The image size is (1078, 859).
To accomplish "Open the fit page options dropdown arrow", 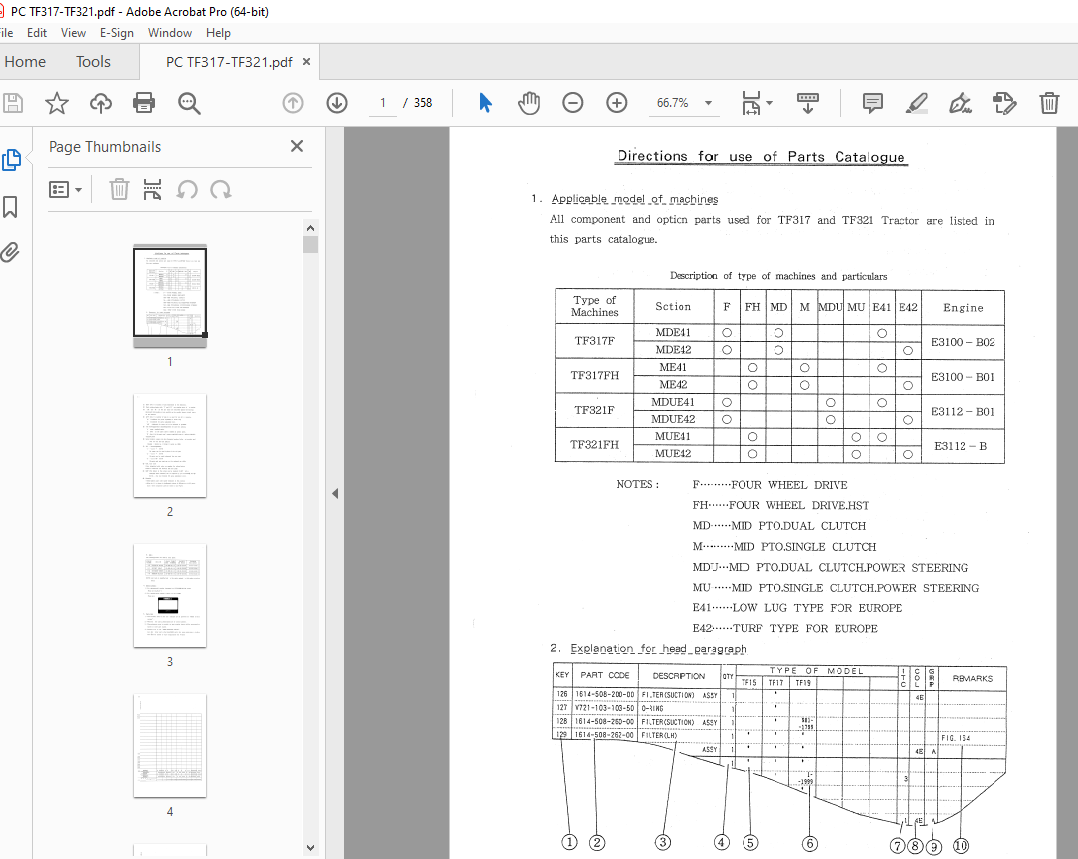I will click(769, 103).
